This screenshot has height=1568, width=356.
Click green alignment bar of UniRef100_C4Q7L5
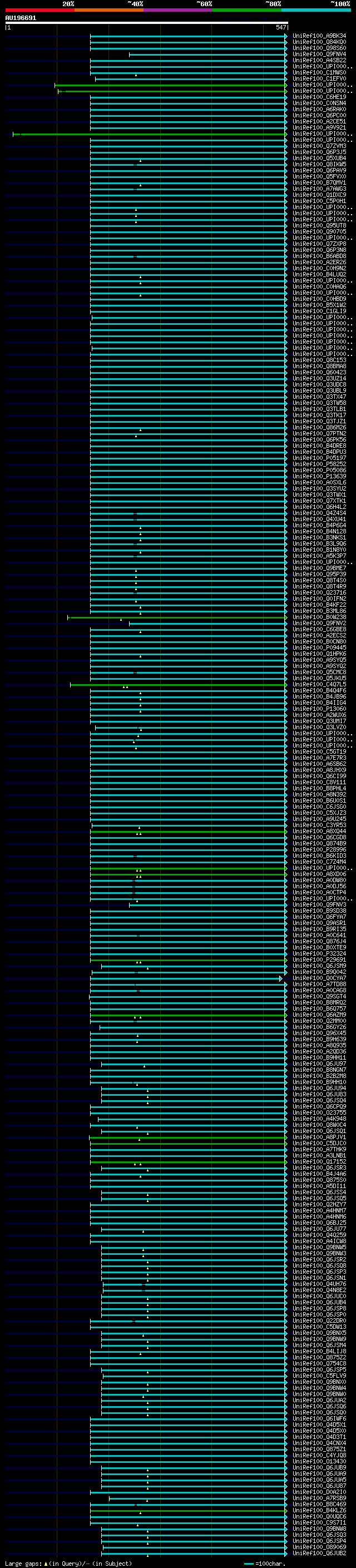(x=179, y=685)
